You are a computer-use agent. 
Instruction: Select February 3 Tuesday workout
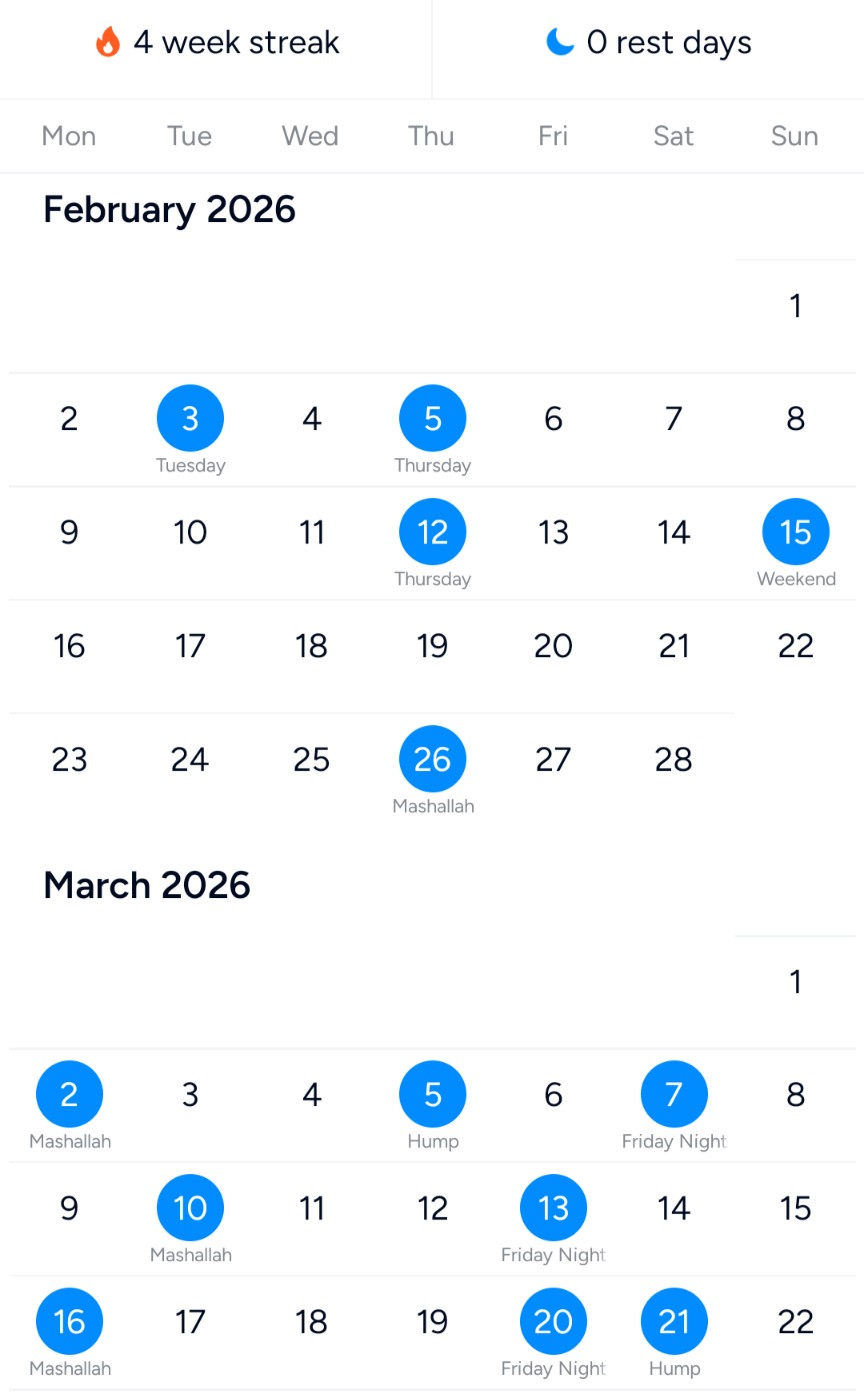click(190, 419)
